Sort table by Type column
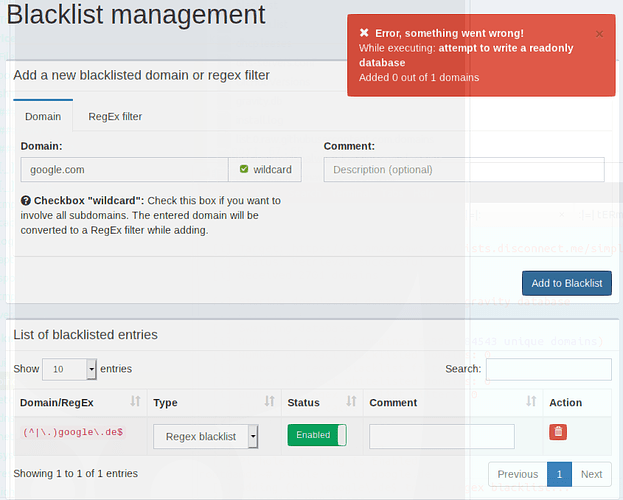This screenshot has height=500, width=623. pyautogui.click(x=269, y=402)
